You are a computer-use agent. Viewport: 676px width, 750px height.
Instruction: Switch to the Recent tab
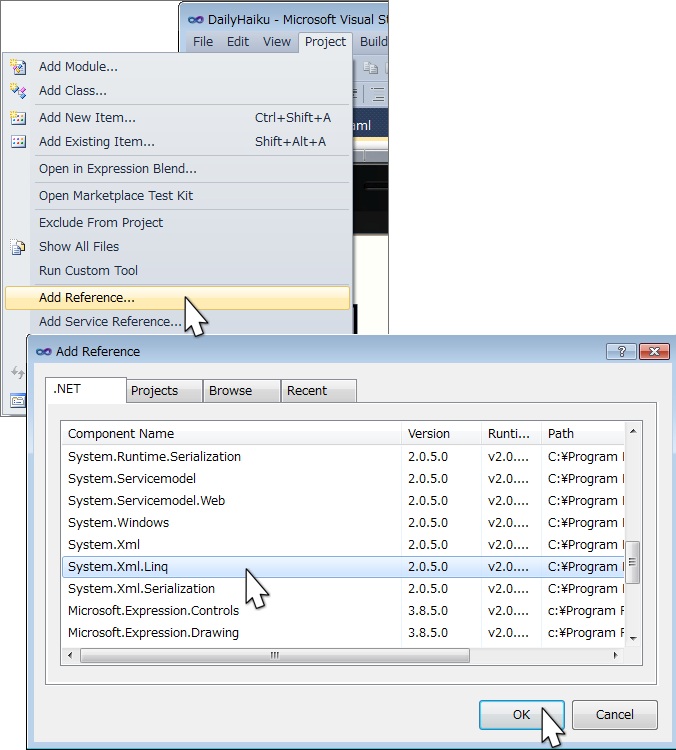click(x=319, y=391)
